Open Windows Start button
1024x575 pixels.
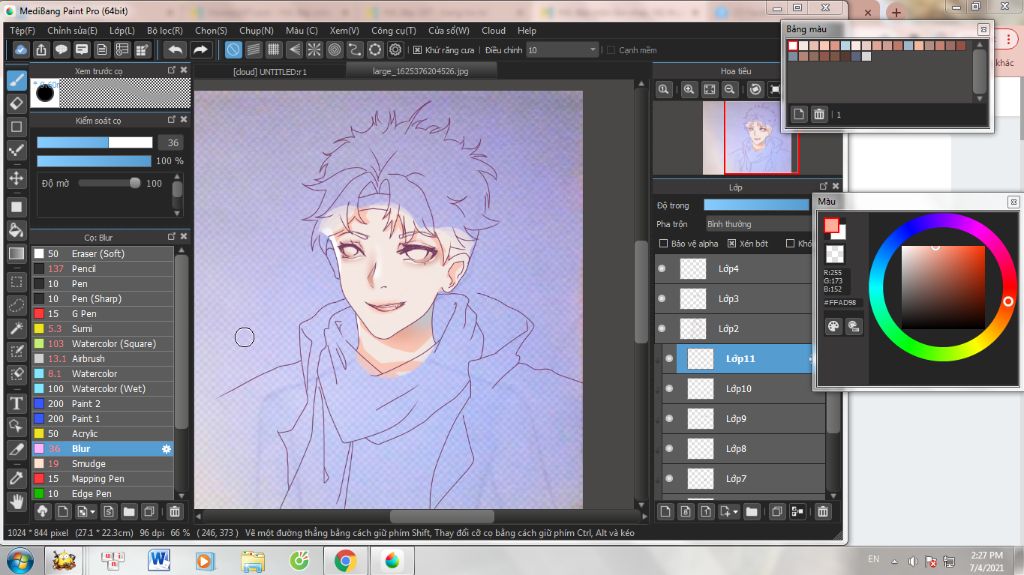pos(20,561)
